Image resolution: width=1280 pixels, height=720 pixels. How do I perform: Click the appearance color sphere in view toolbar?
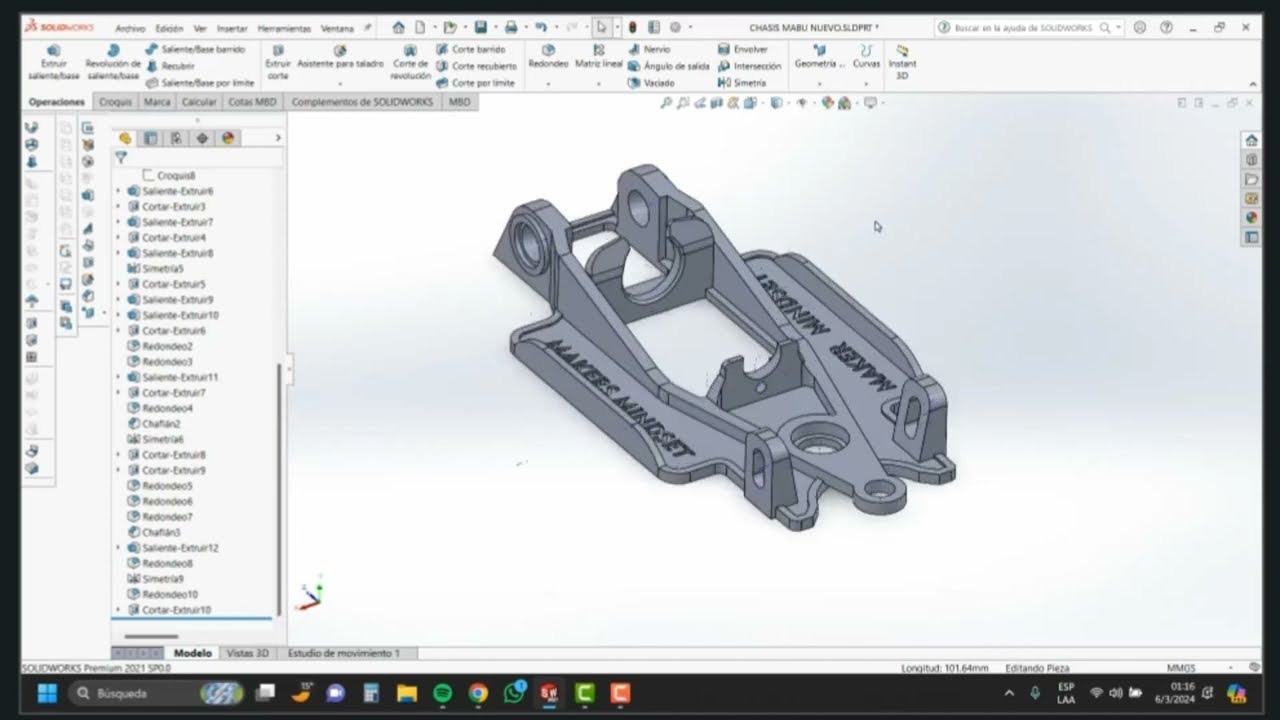pyautogui.click(x=827, y=102)
